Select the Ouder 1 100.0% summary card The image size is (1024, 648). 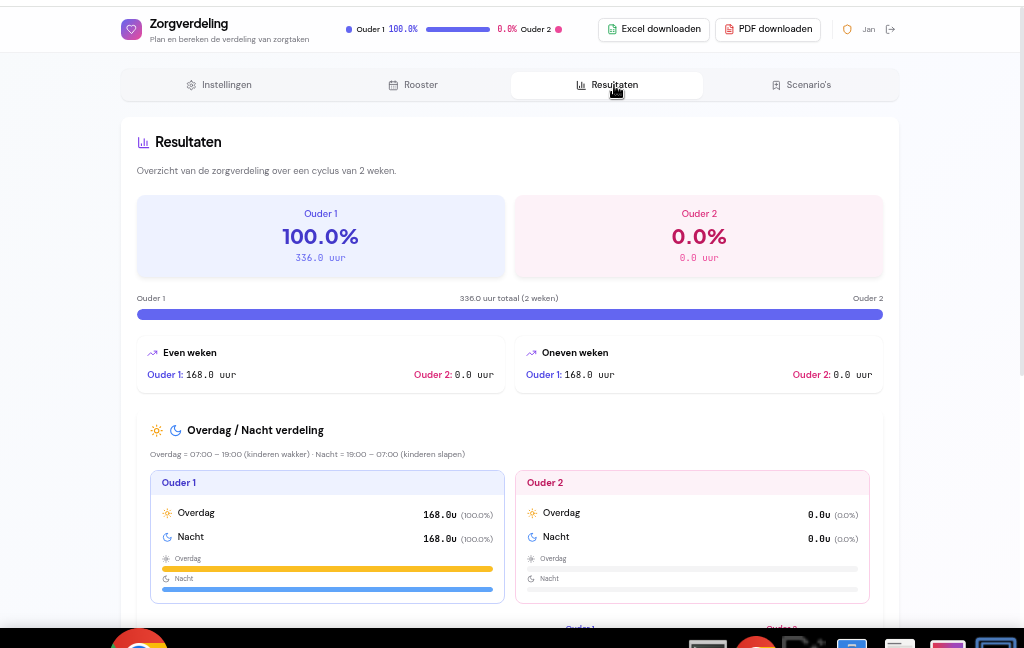tap(320, 237)
